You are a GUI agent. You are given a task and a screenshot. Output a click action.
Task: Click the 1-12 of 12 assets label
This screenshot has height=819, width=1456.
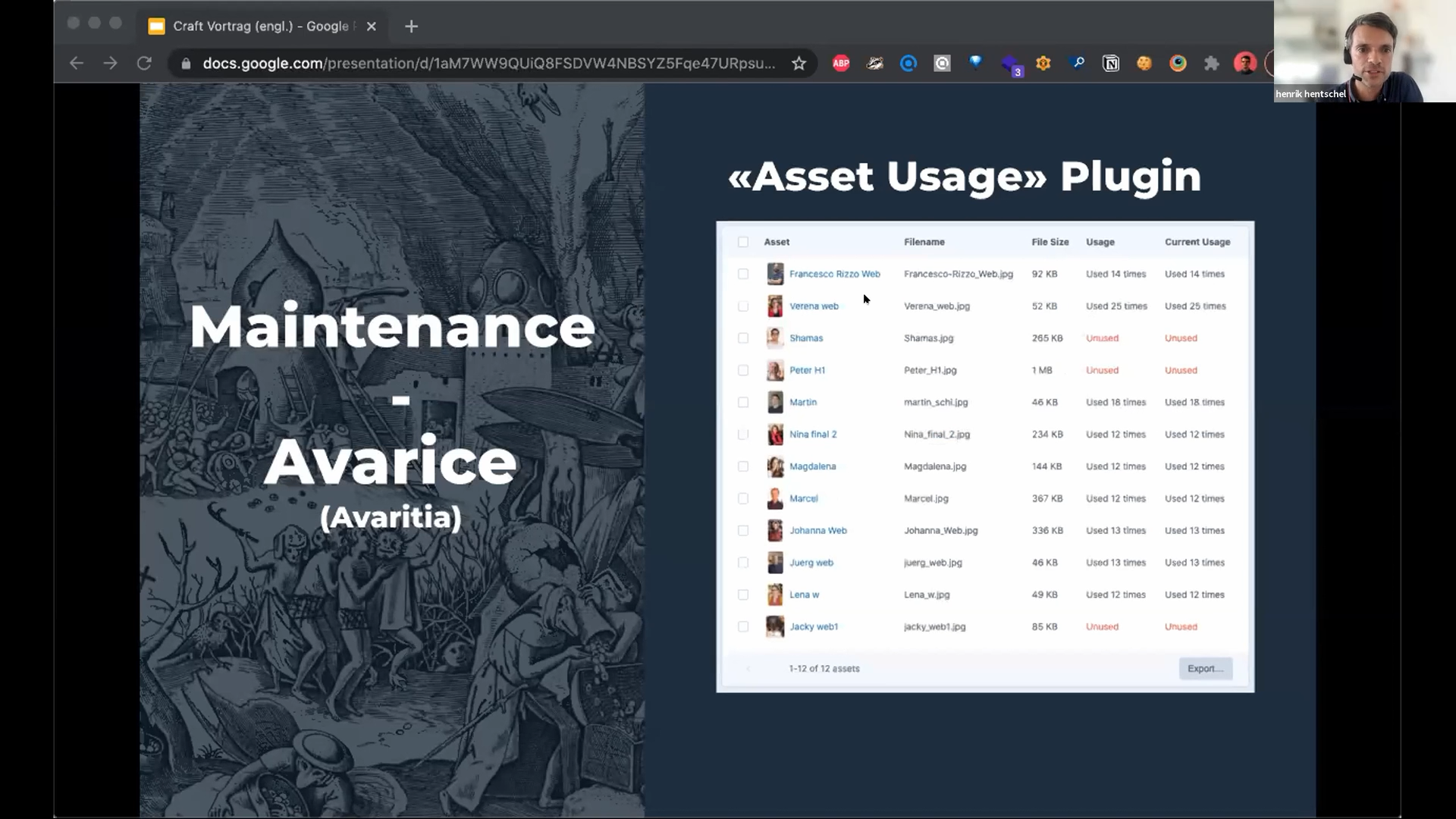824,669
